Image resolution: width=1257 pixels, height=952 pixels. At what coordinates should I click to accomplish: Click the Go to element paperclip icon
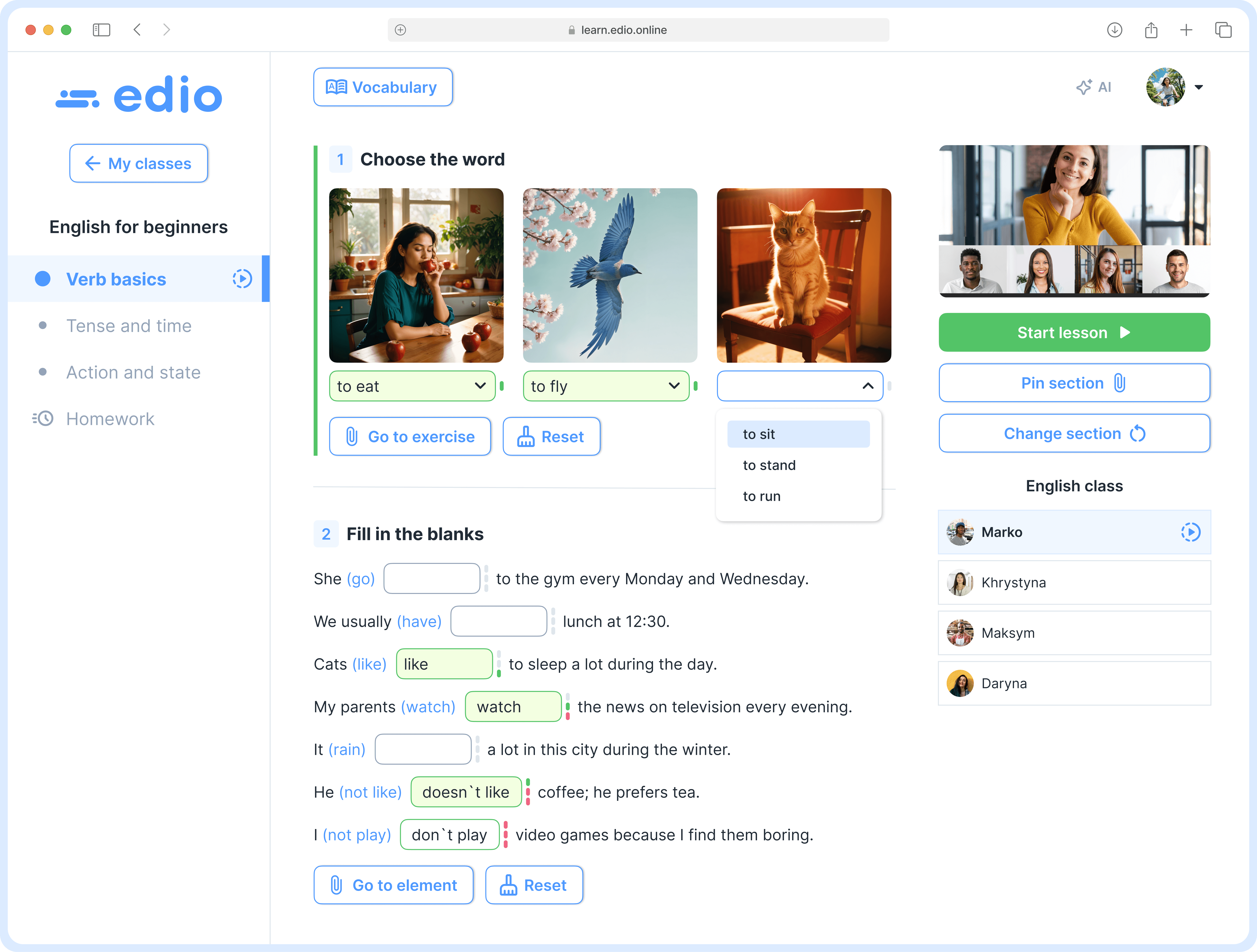(336, 885)
